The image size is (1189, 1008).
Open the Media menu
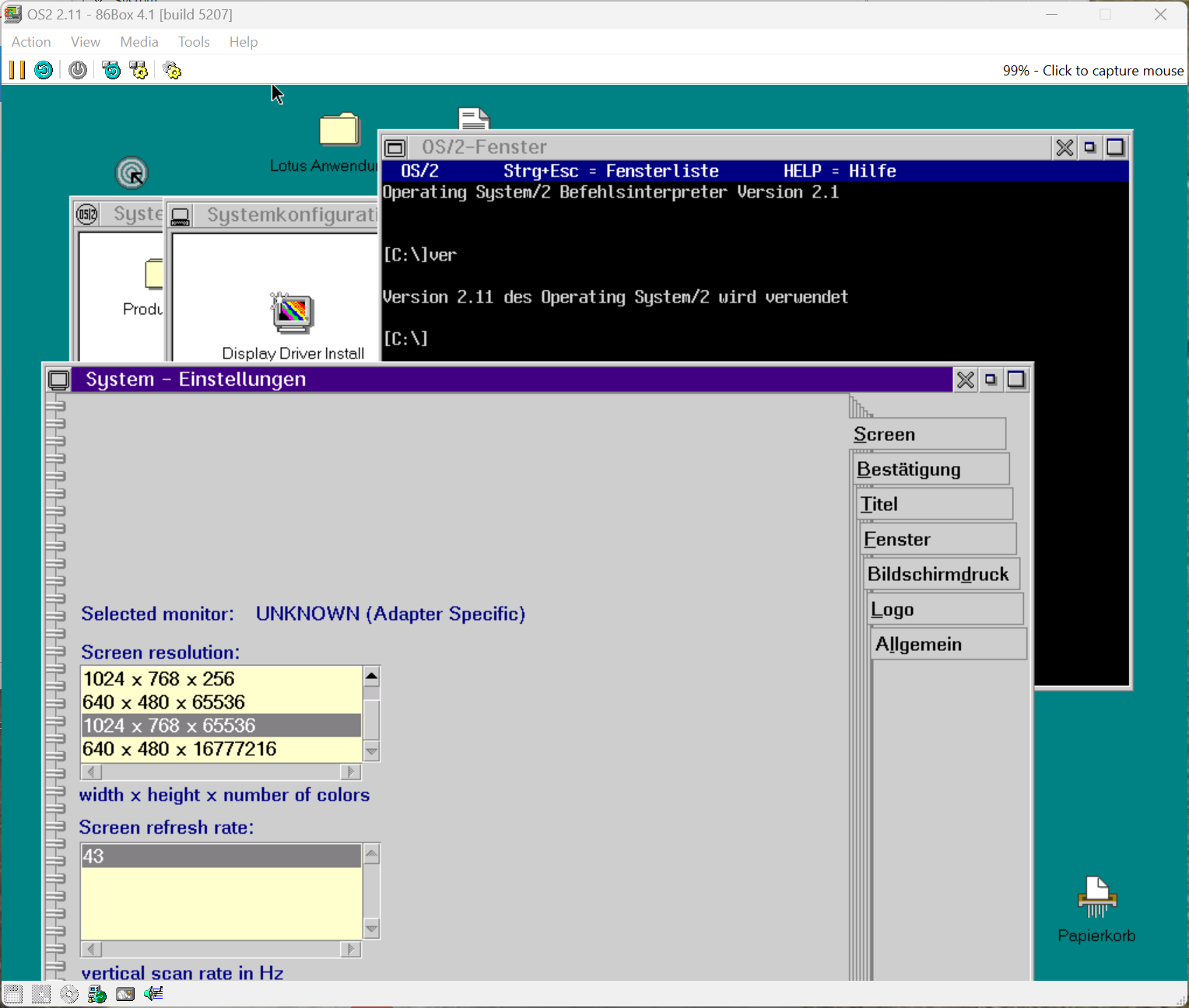click(139, 42)
